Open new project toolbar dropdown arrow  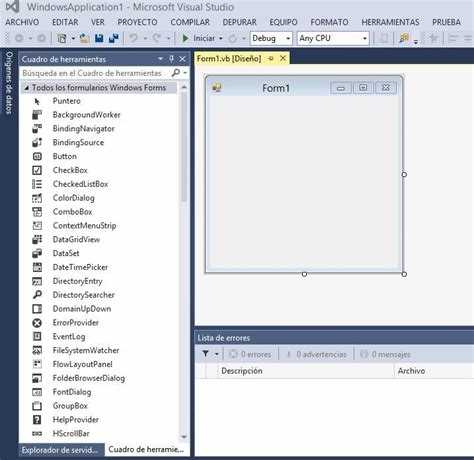coord(73,39)
